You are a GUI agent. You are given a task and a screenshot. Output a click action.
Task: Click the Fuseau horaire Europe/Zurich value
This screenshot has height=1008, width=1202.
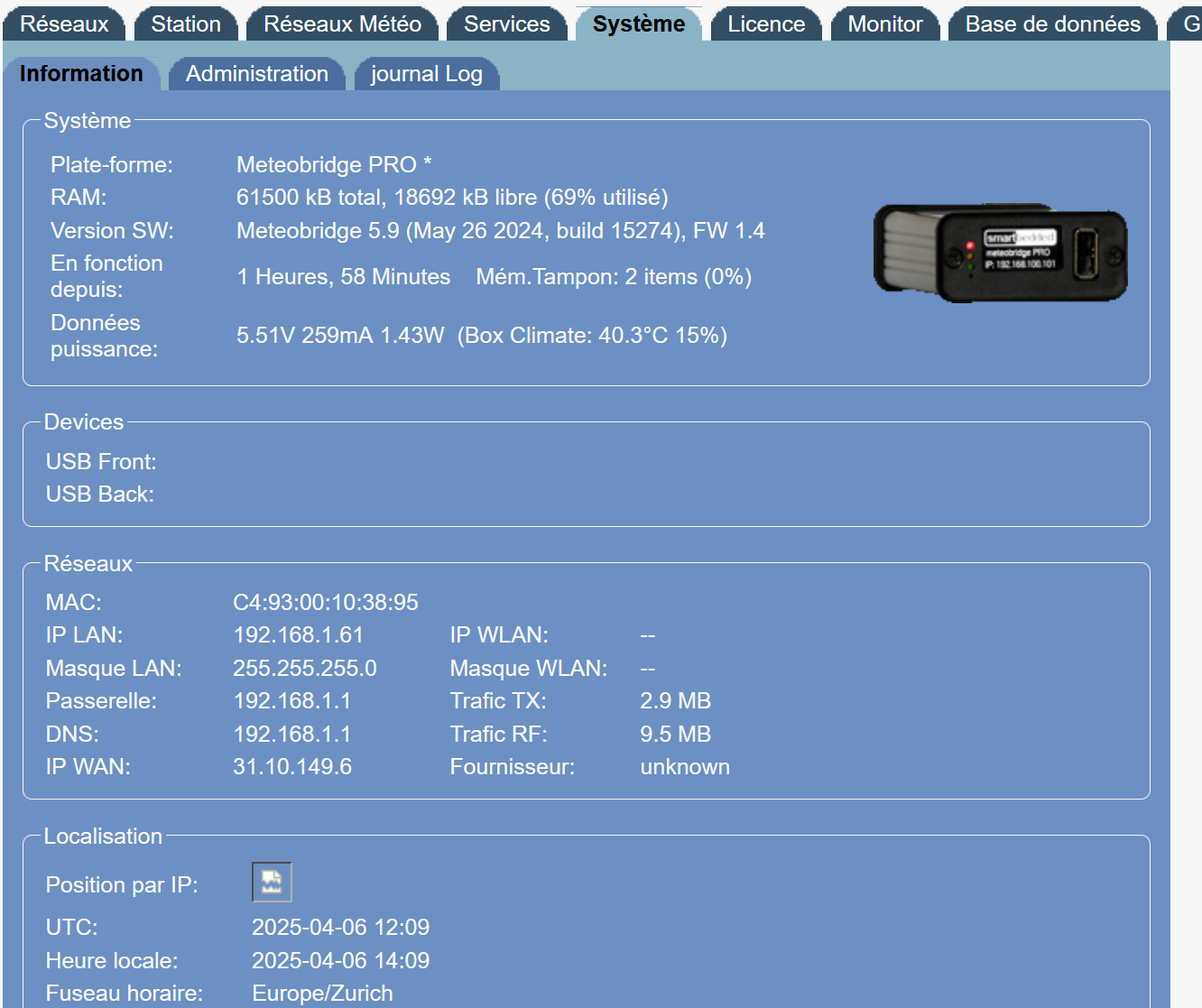[x=322, y=994]
